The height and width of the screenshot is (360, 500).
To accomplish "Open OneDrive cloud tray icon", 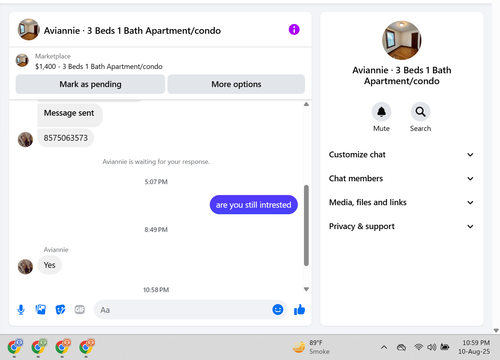I will (x=401, y=347).
